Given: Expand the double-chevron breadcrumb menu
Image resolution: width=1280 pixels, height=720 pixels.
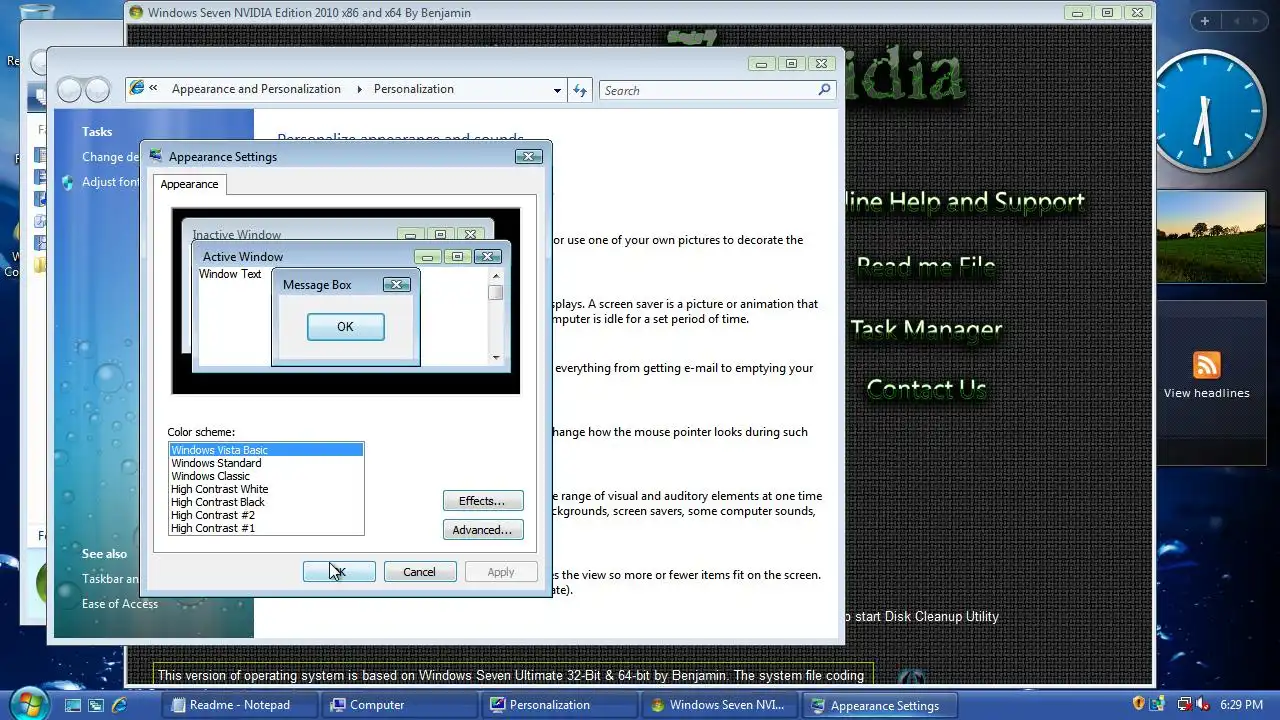Looking at the screenshot, I should [x=154, y=89].
